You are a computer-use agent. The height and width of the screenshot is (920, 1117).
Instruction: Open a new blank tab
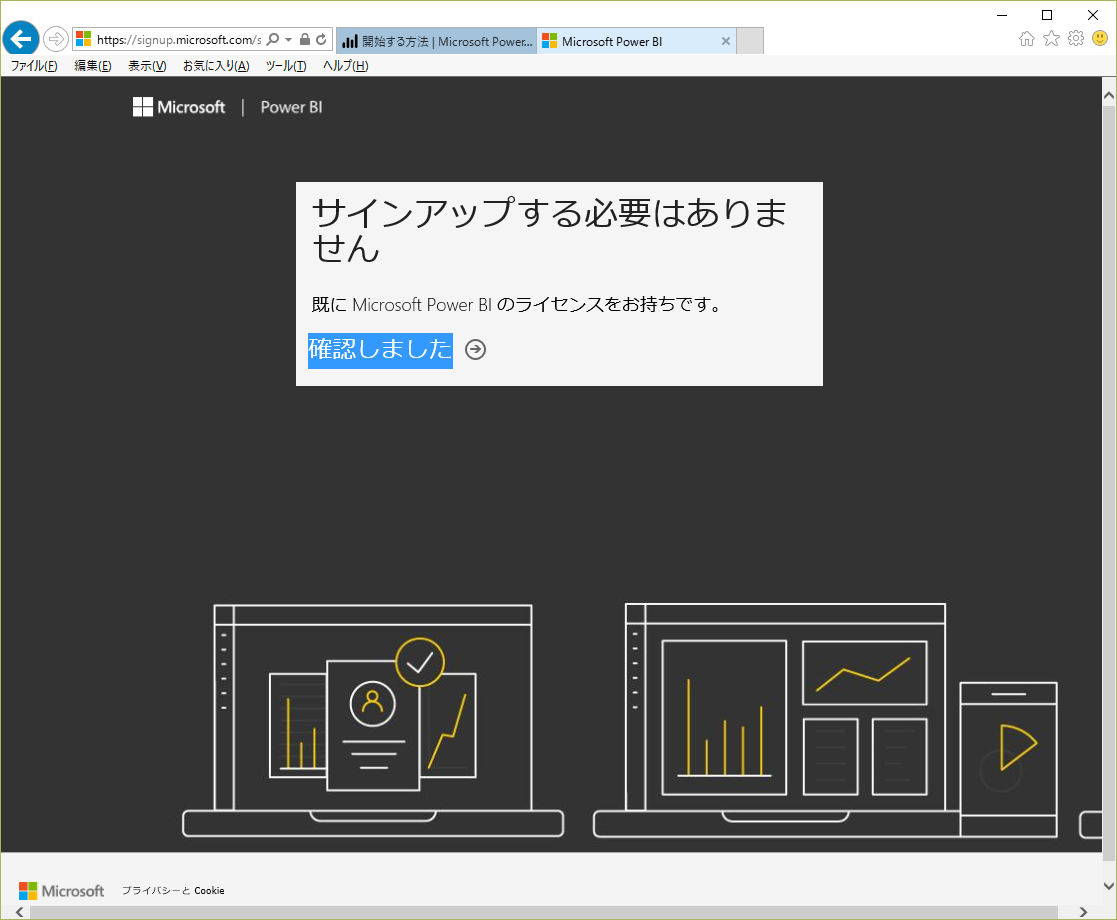coord(749,41)
